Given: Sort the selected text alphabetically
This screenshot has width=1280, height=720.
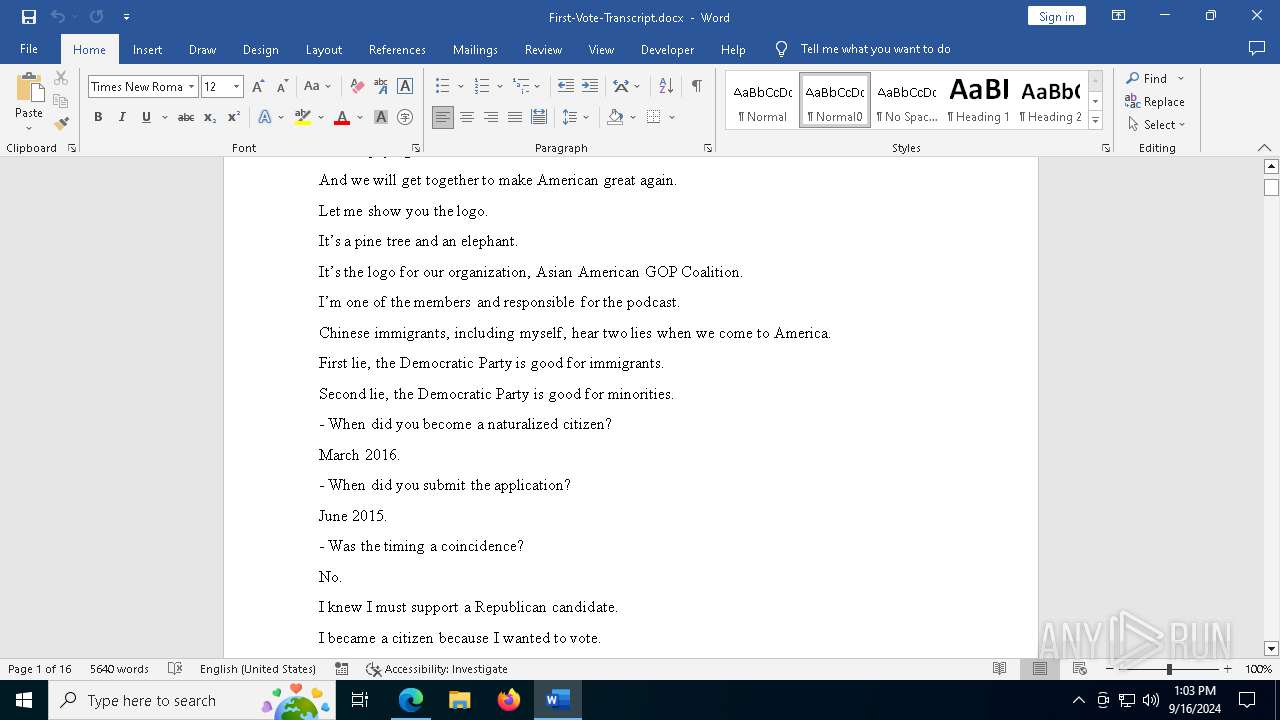Looking at the screenshot, I should pos(666,87).
